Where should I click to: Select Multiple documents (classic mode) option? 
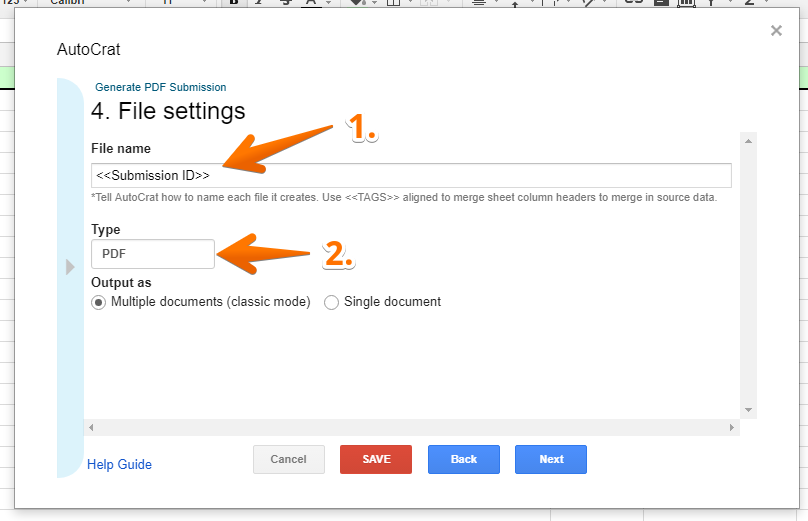point(99,302)
